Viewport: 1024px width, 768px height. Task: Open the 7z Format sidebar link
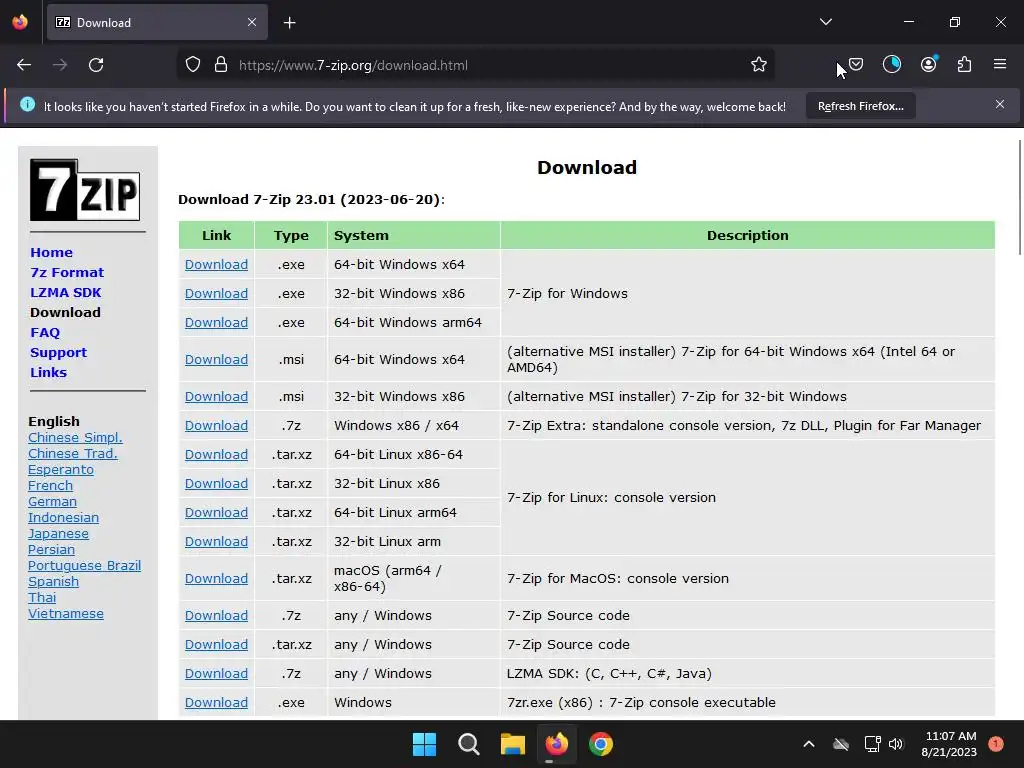[67, 272]
